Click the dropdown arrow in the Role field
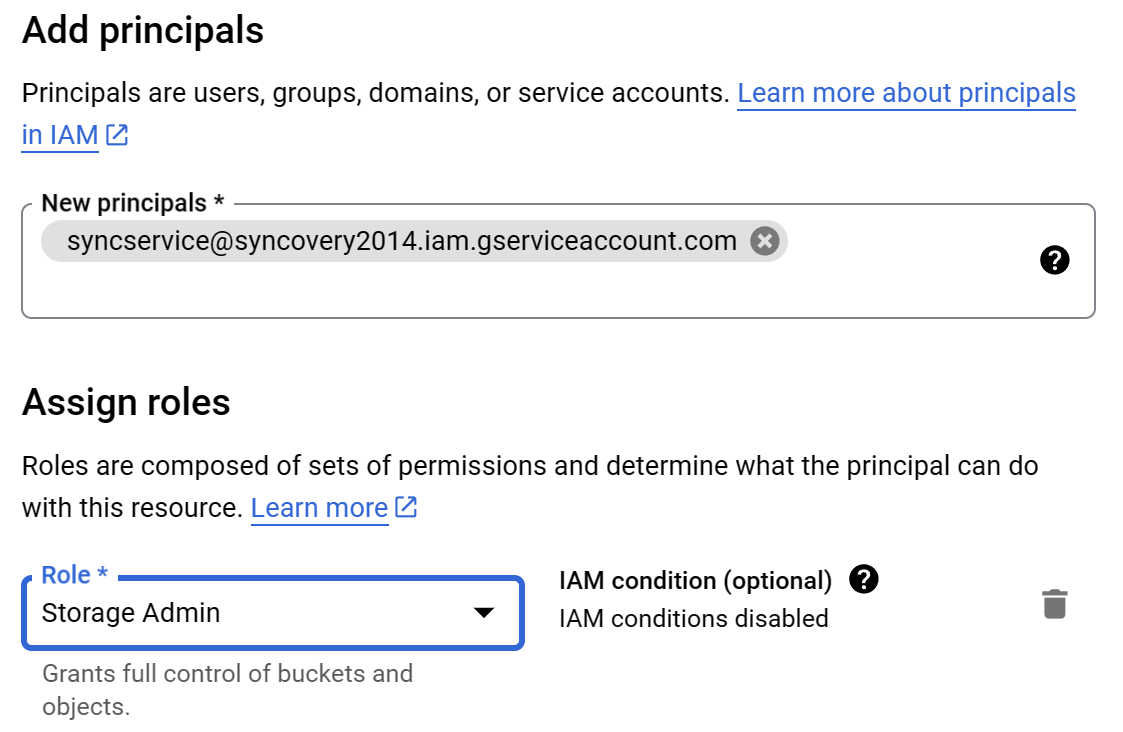The width and height of the screenshot is (1123, 732). click(x=485, y=613)
